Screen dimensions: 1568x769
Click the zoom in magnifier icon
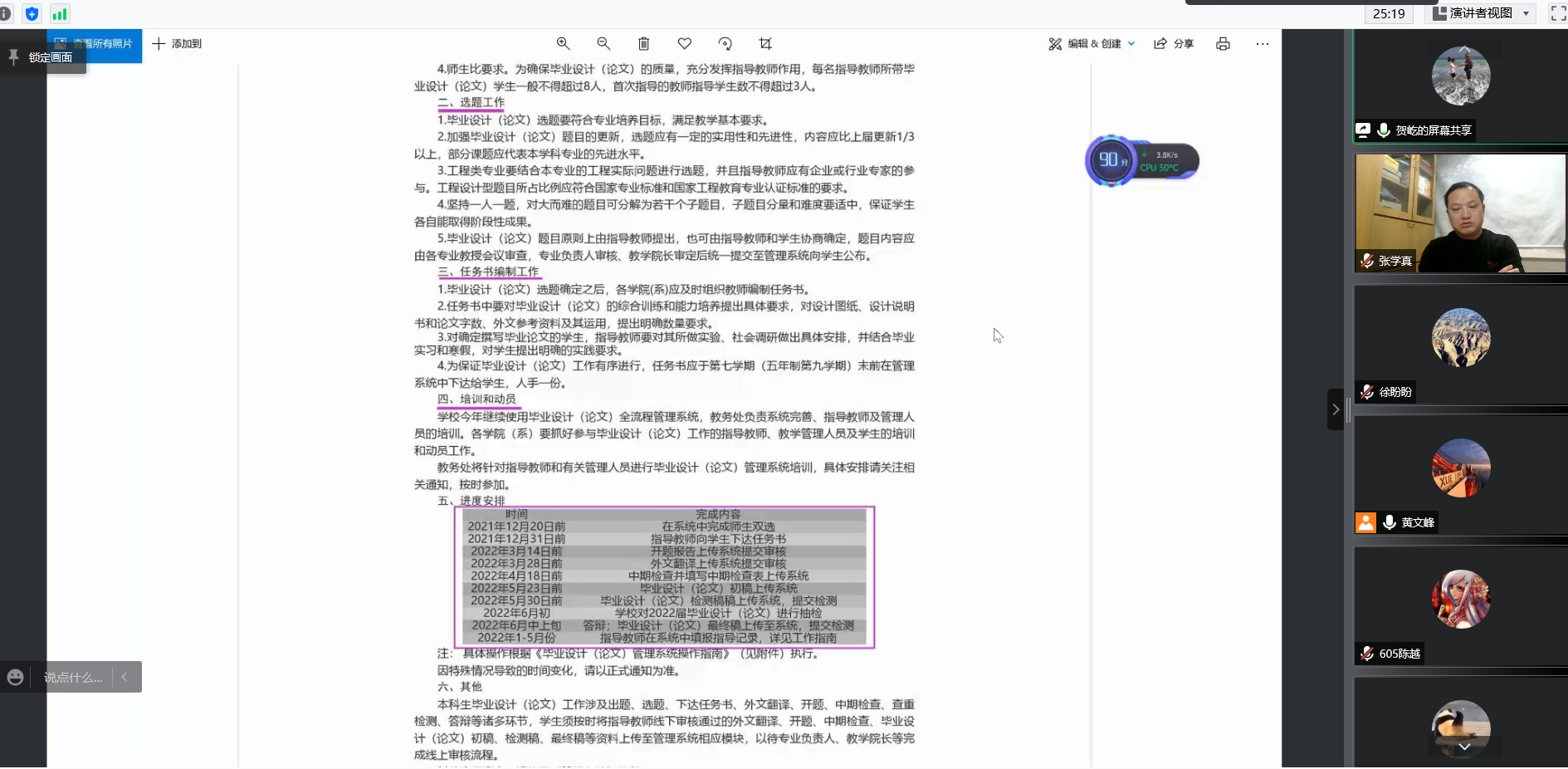563,44
